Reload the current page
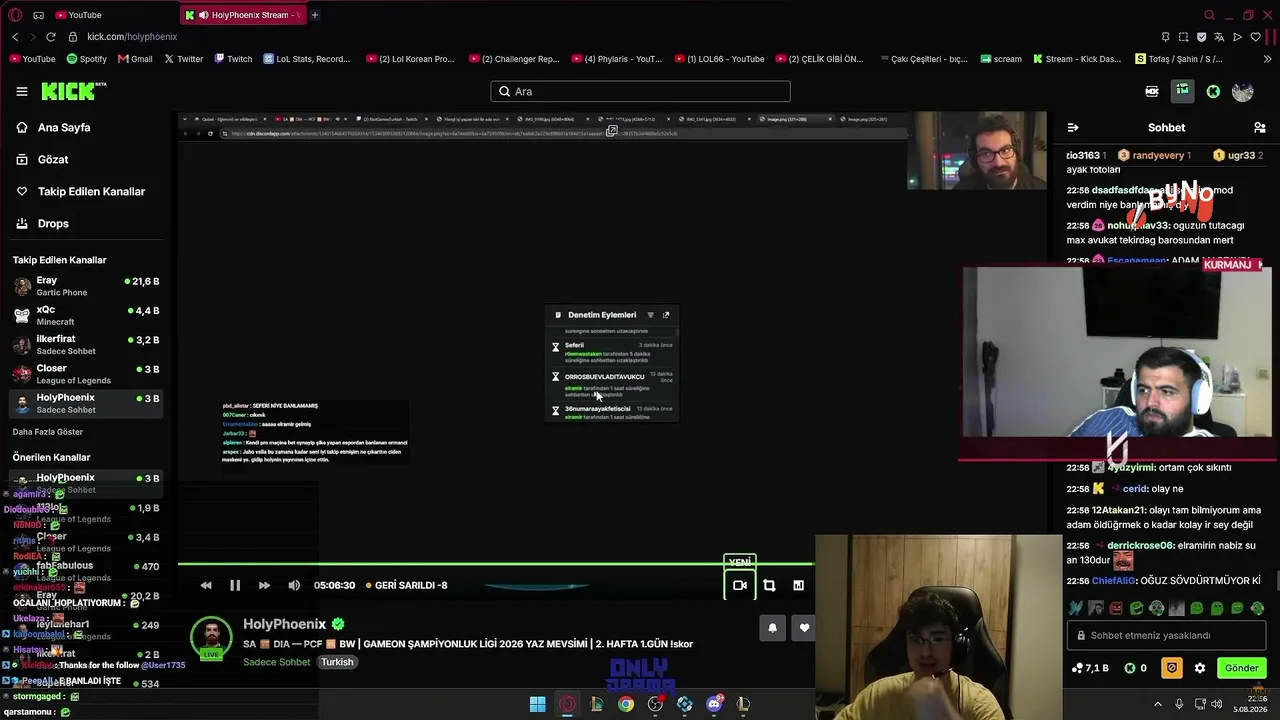 tap(51, 37)
